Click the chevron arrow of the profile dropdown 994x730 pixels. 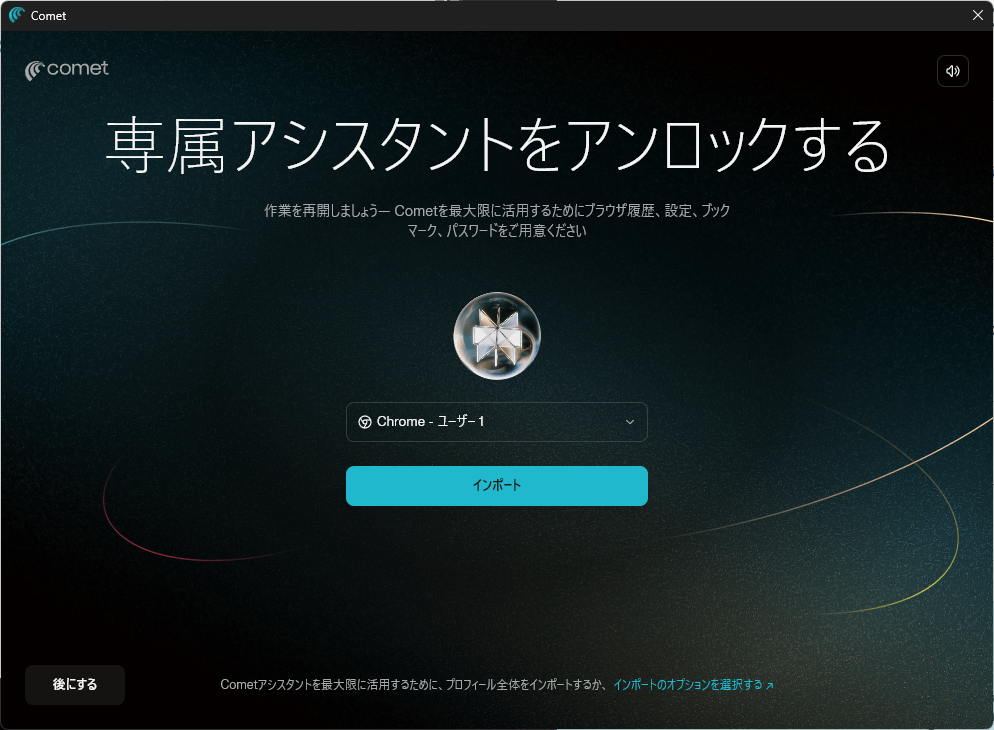pos(629,422)
